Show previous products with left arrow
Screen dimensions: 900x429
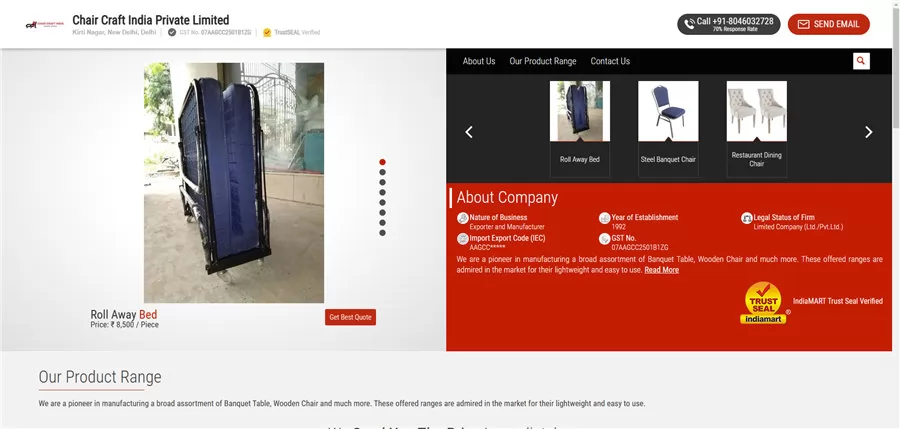click(x=469, y=132)
